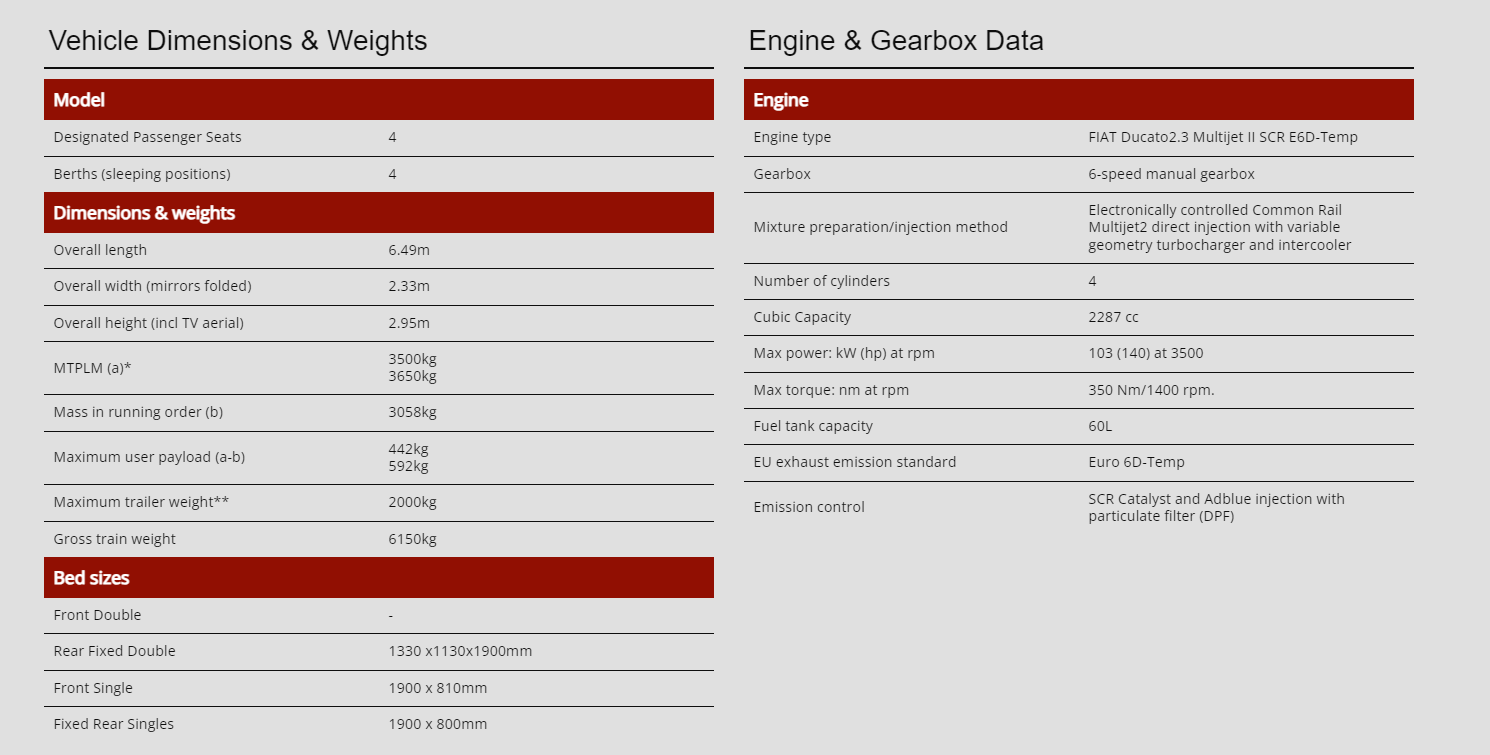The height and width of the screenshot is (755, 1490).
Task: Click 'Maximum user payload (a-b)' label
Action: (149, 457)
